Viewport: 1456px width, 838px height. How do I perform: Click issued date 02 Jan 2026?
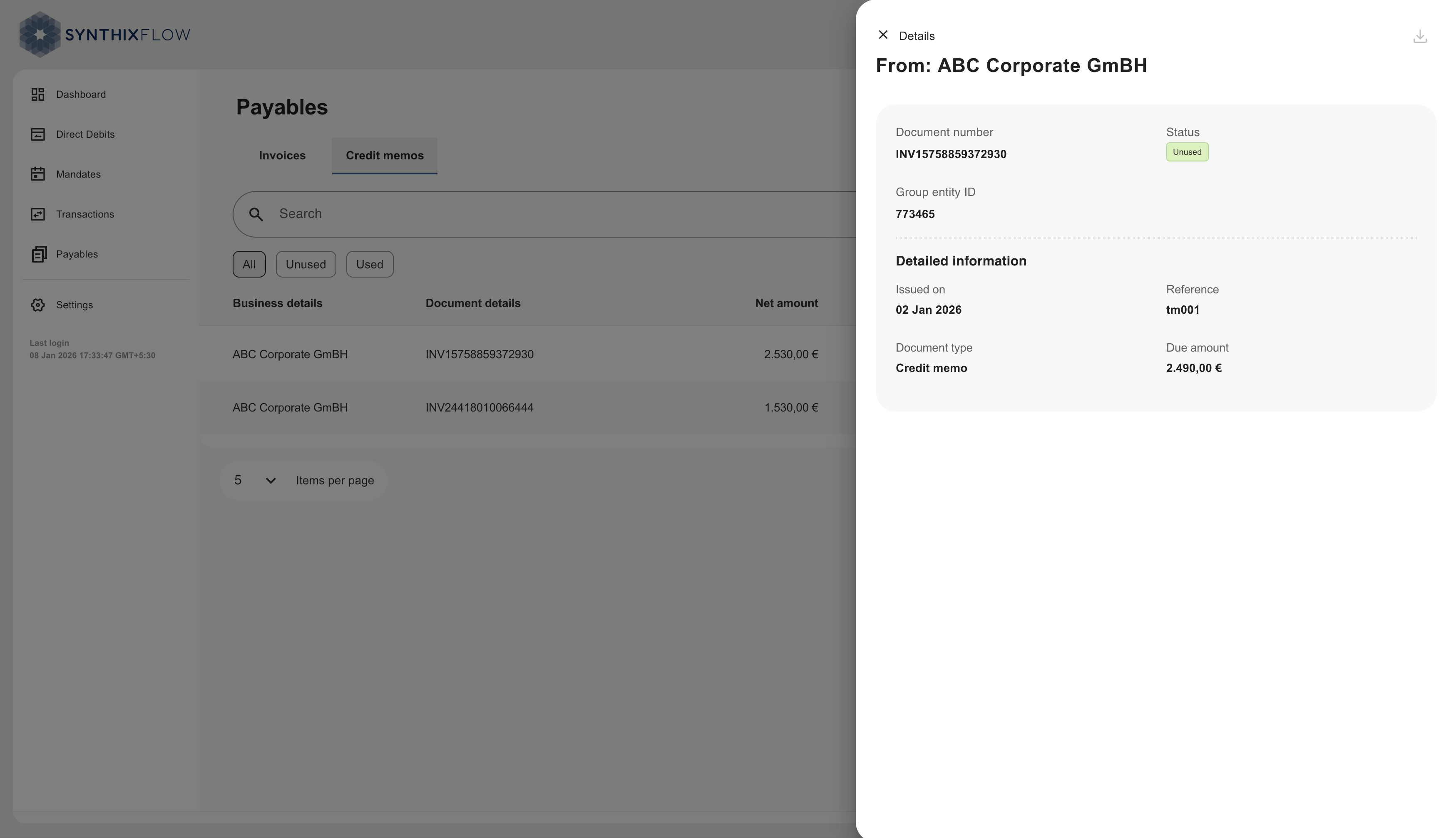pyautogui.click(x=929, y=310)
